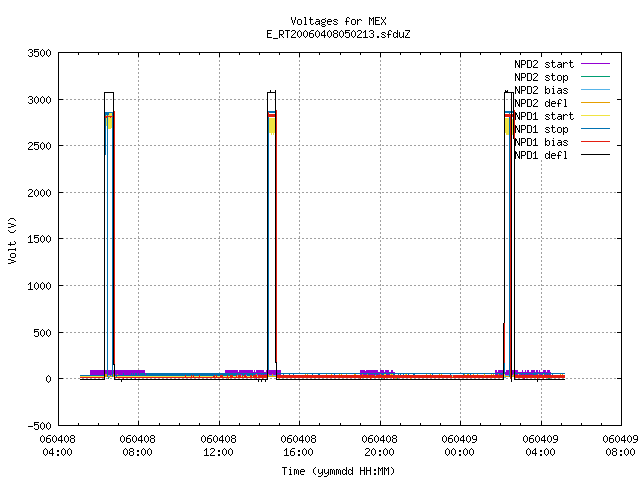Viewport: 640px width, 480px height.
Task: Click the x-axis tick '060408 12:00'
Action: click(x=218, y=446)
